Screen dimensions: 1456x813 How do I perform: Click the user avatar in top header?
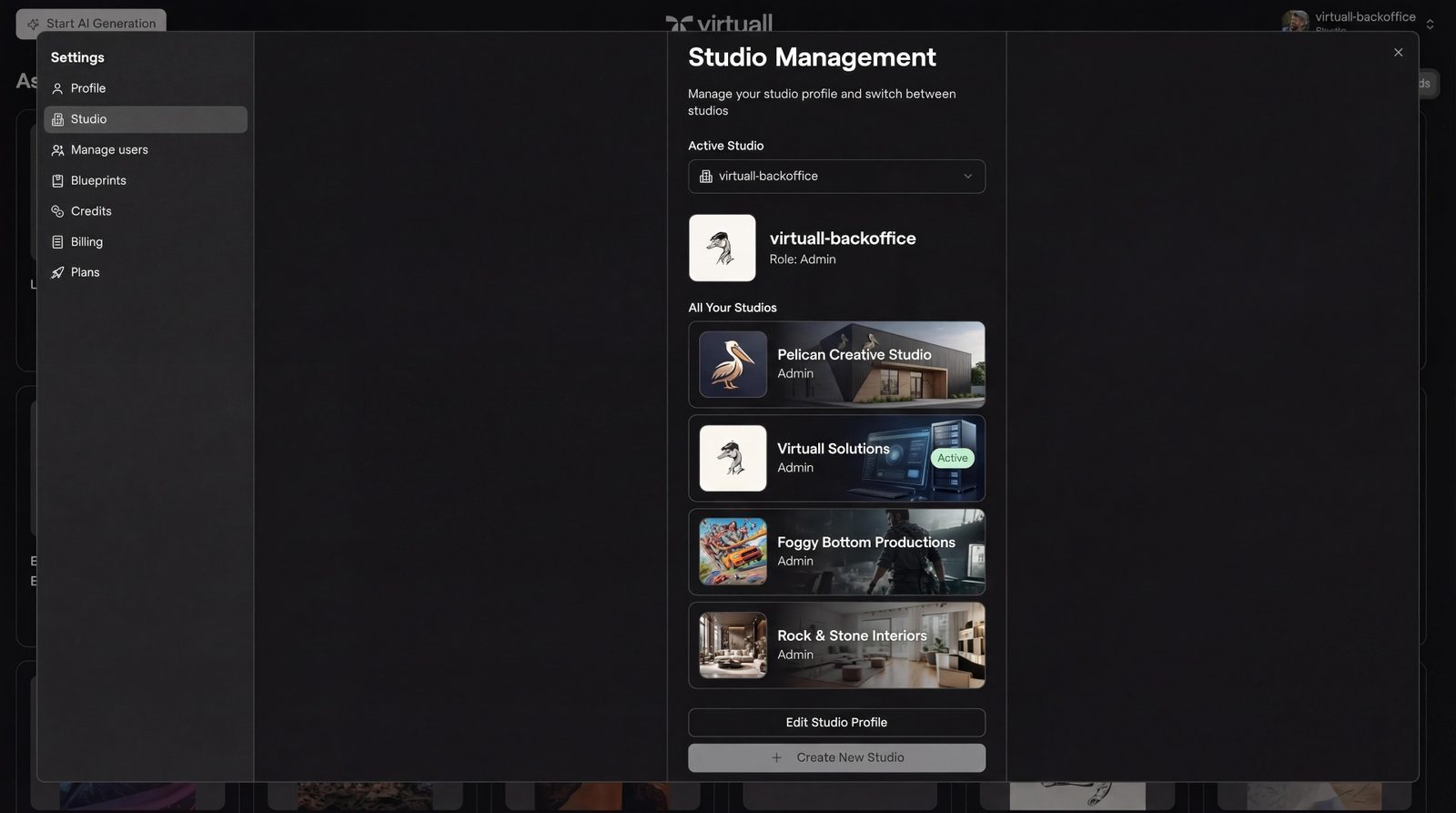pyautogui.click(x=1295, y=22)
